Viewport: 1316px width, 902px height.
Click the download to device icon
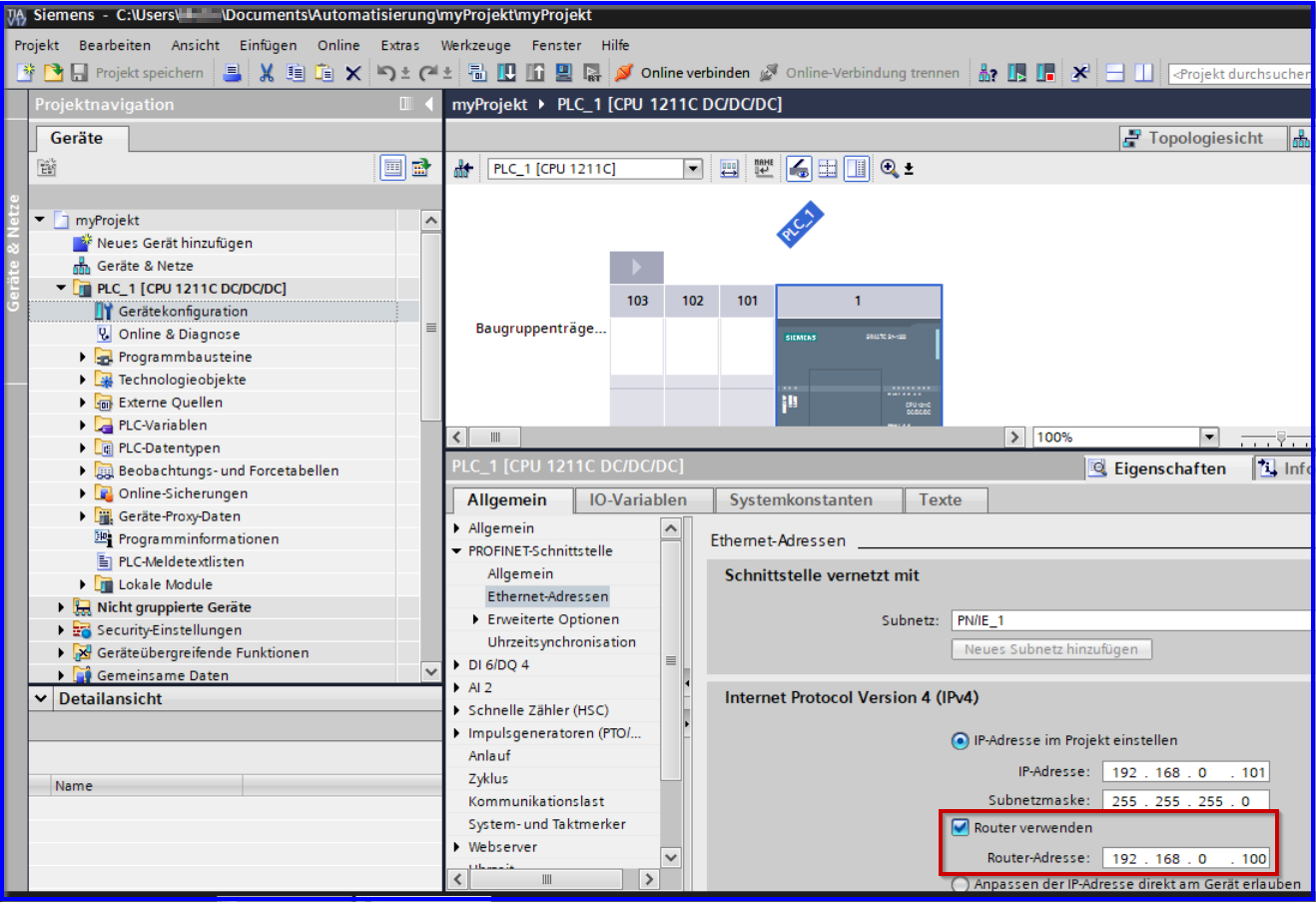tap(506, 73)
